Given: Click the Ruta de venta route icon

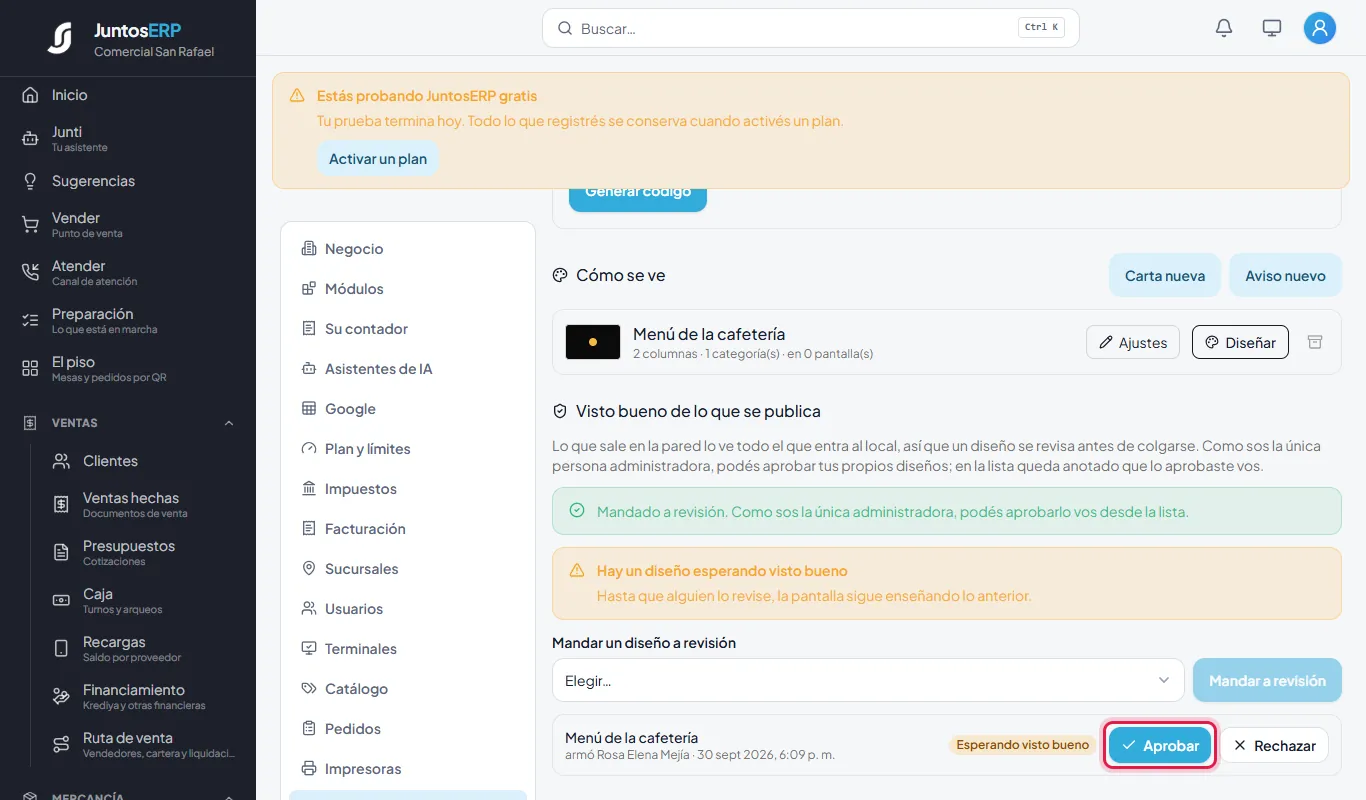Looking at the screenshot, I should coord(61,745).
